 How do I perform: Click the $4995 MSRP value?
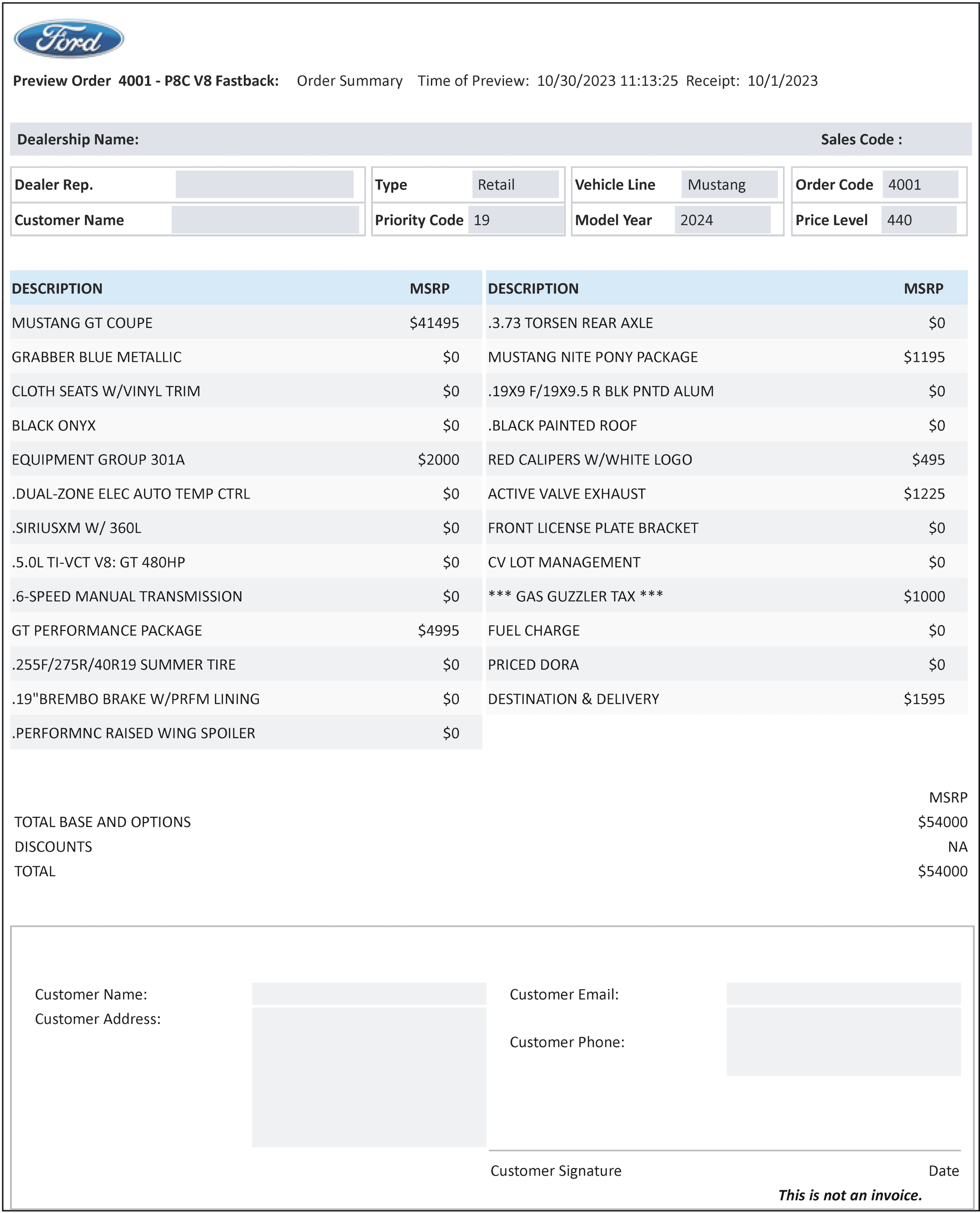point(438,630)
